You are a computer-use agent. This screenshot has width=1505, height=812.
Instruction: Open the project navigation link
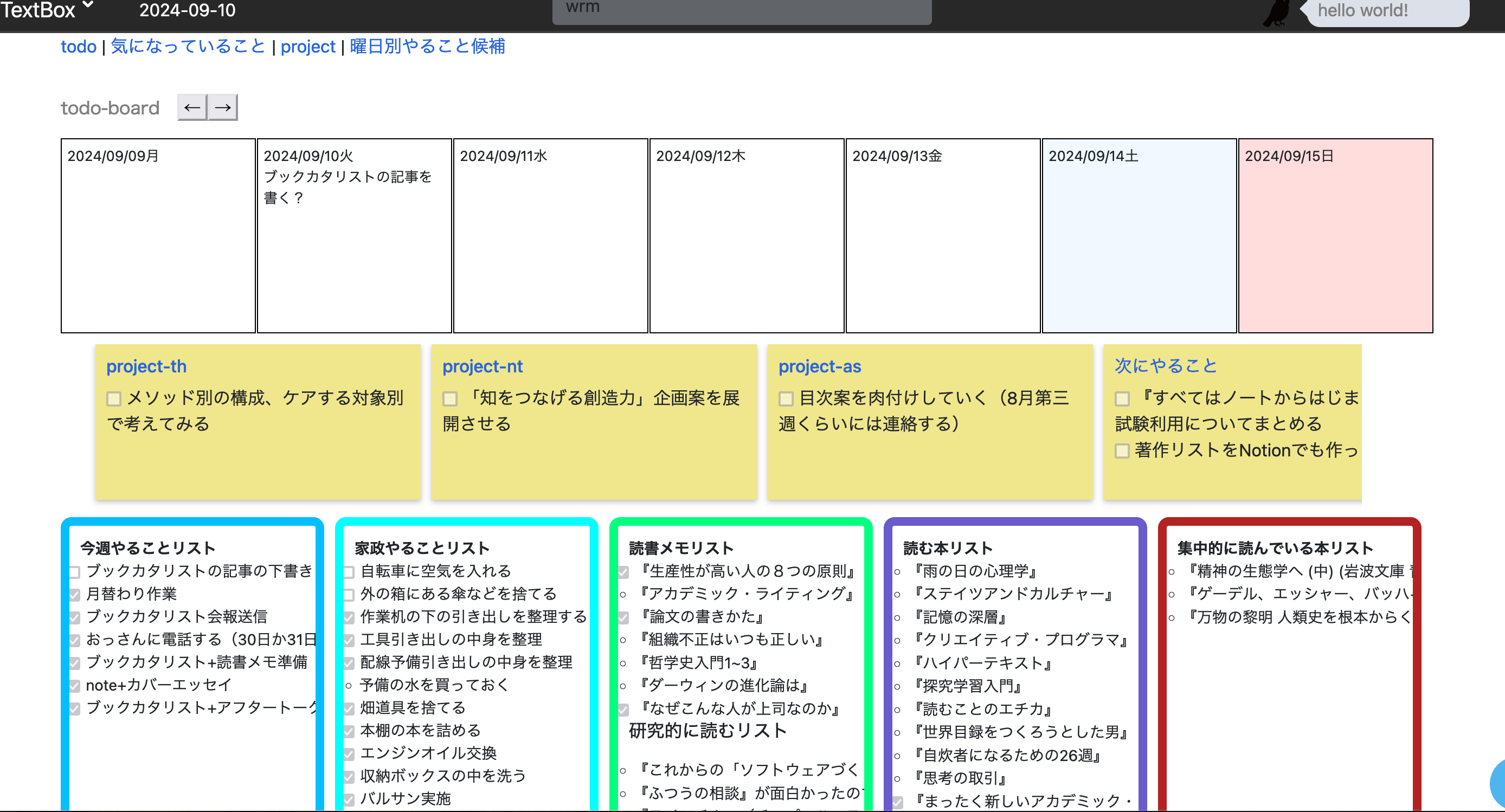pyautogui.click(x=308, y=46)
